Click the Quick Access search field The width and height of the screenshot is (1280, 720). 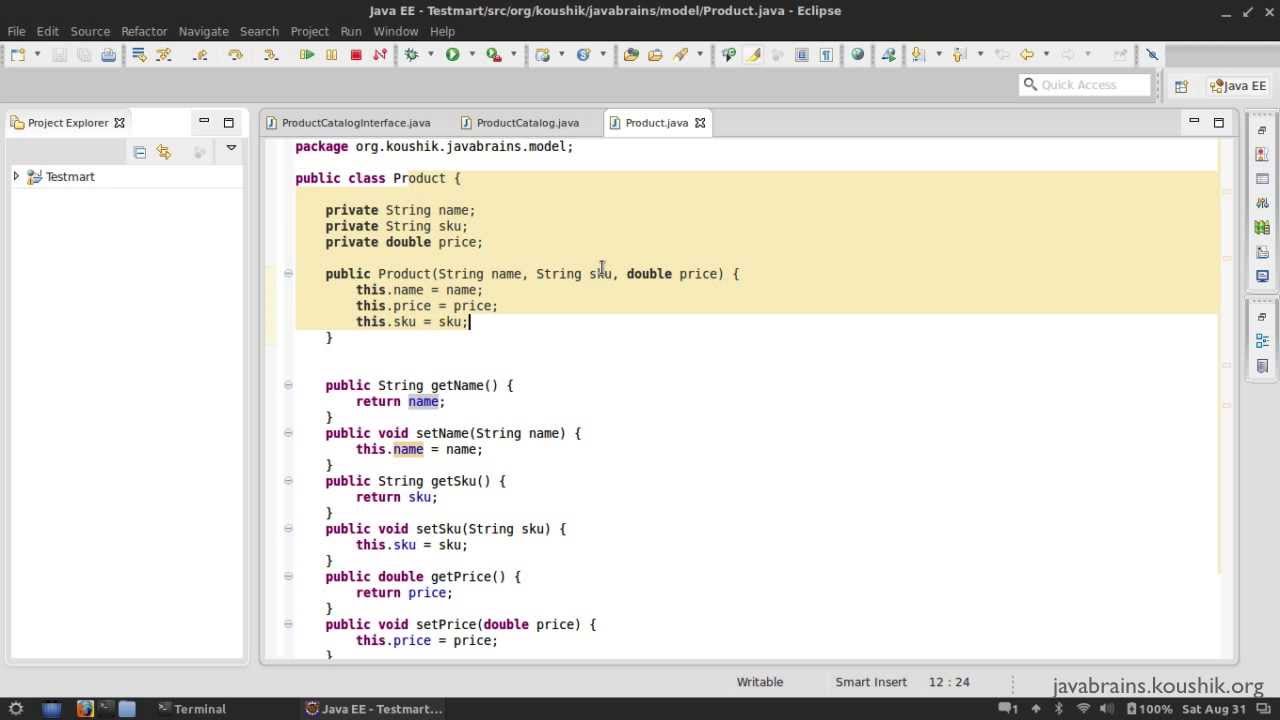coord(1085,85)
